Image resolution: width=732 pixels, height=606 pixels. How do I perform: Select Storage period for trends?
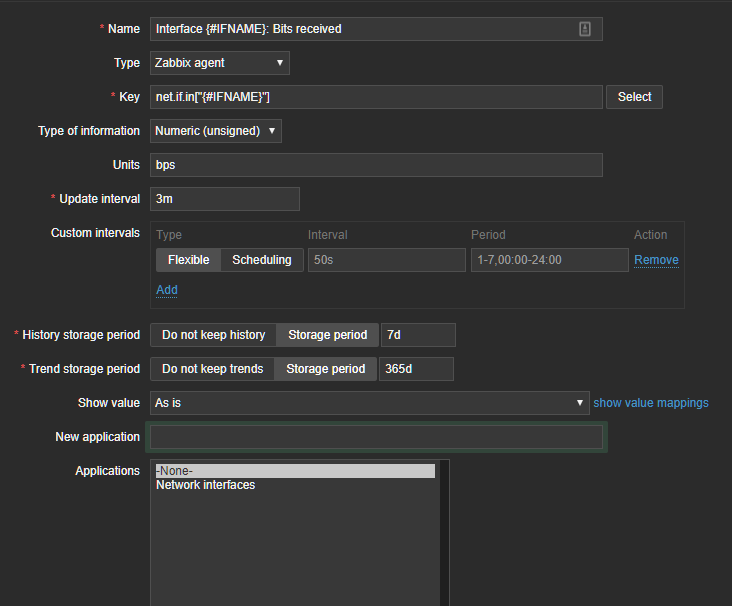[326, 369]
